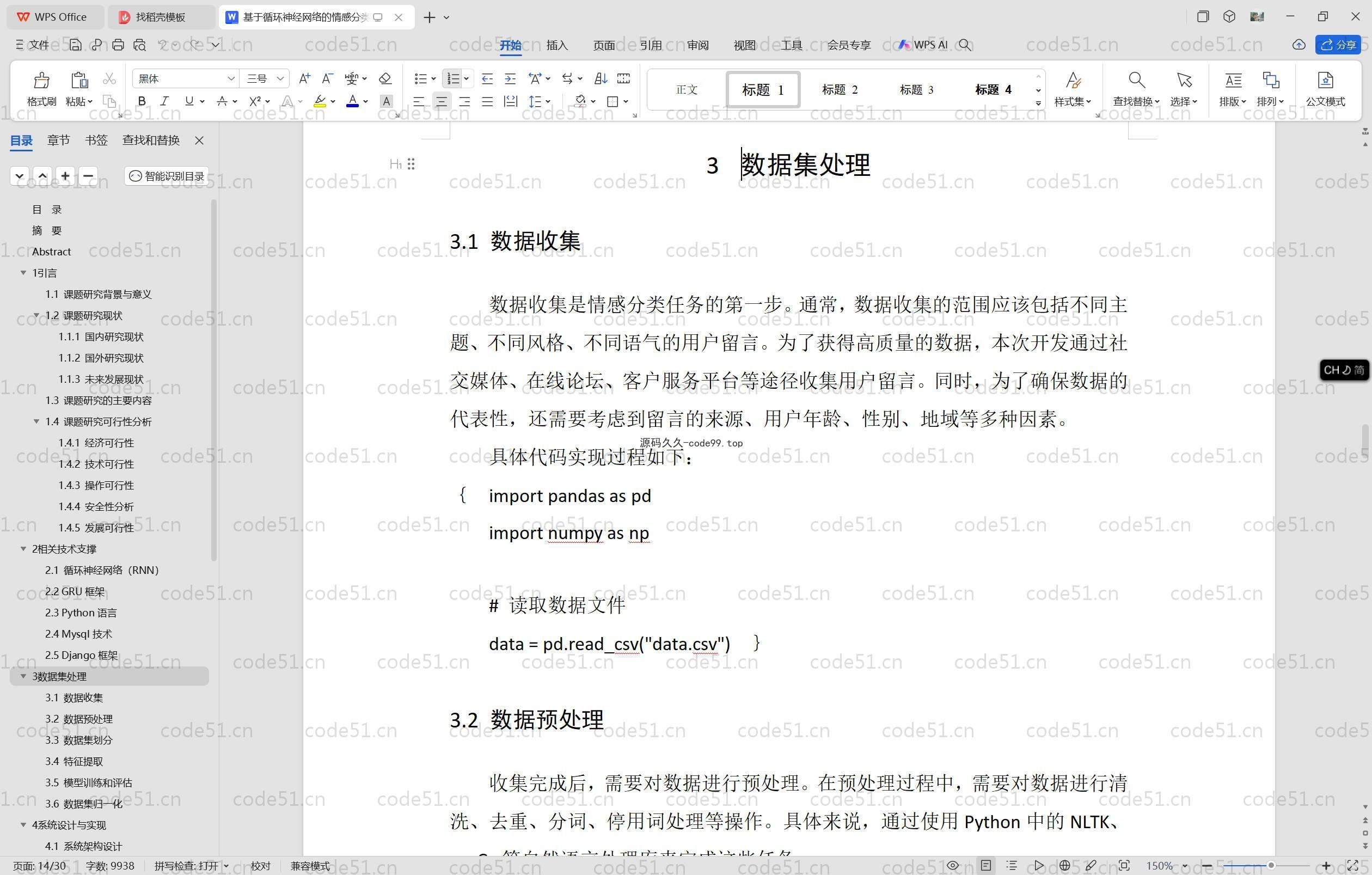Click the search magnifier in menu bar

[965, 45]
